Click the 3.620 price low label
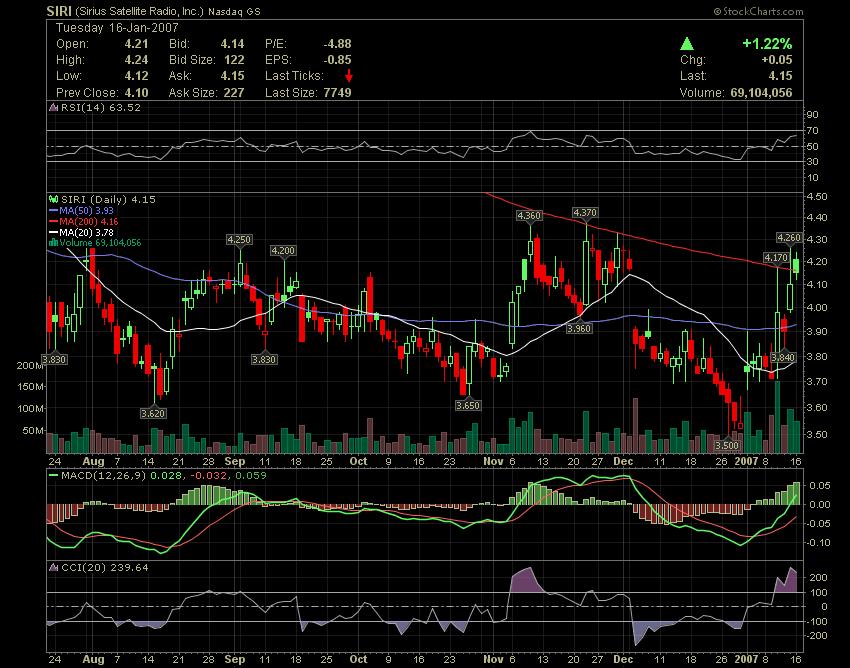 [153, 414]
